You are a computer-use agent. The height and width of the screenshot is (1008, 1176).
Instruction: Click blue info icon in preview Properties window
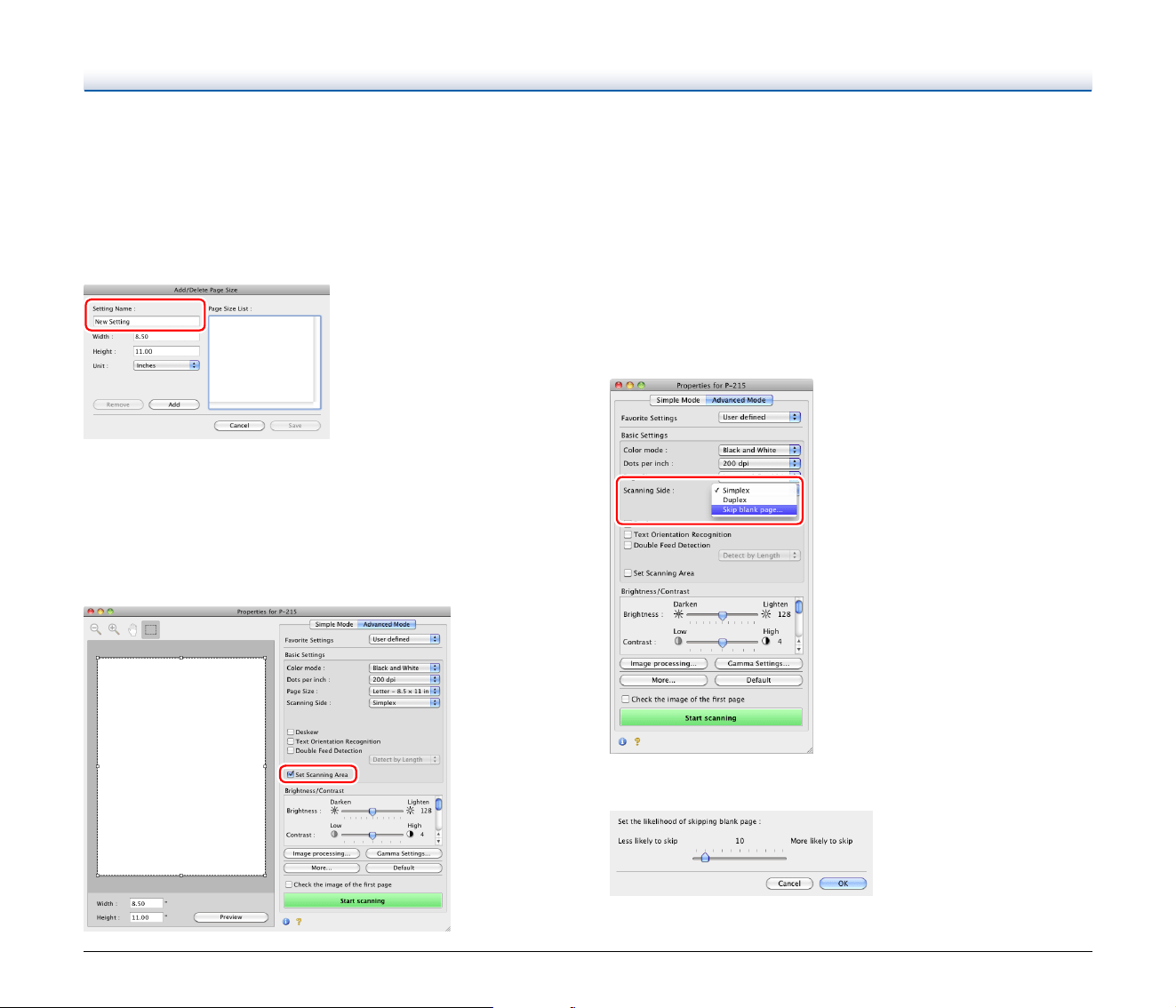(x=286, y=922)
